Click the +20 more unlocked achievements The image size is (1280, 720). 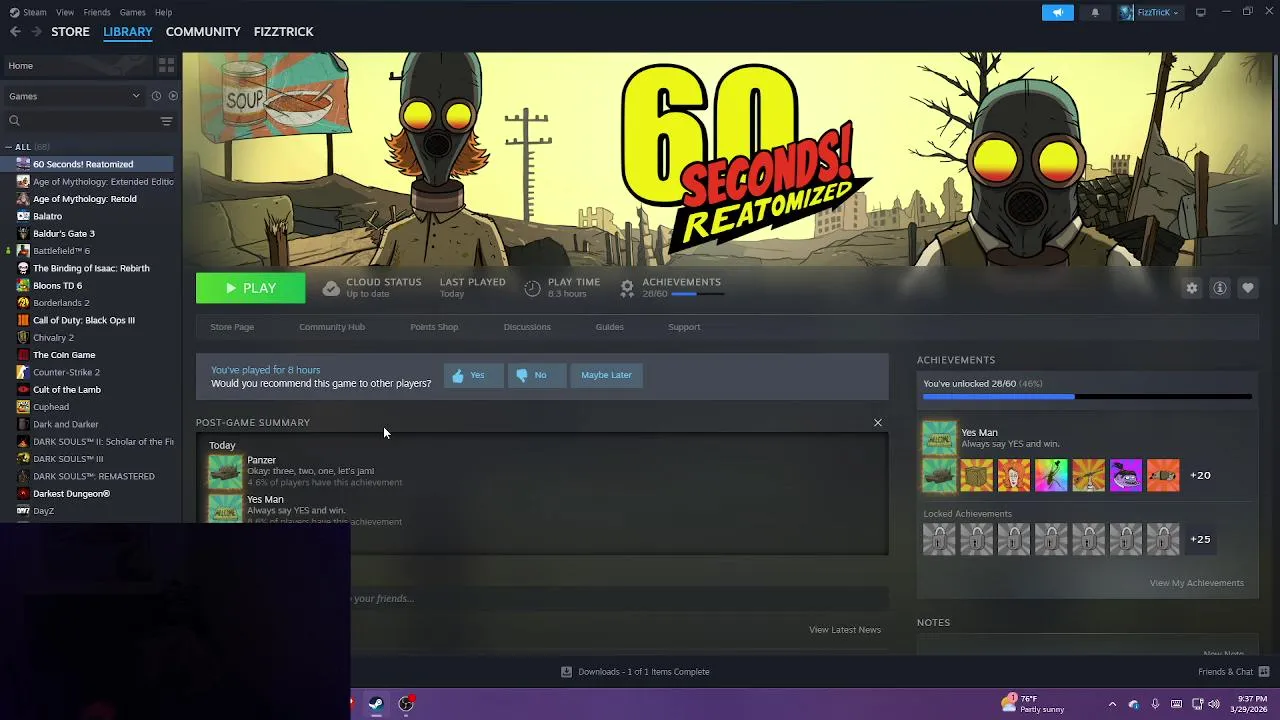click(x=1200, y=475)
